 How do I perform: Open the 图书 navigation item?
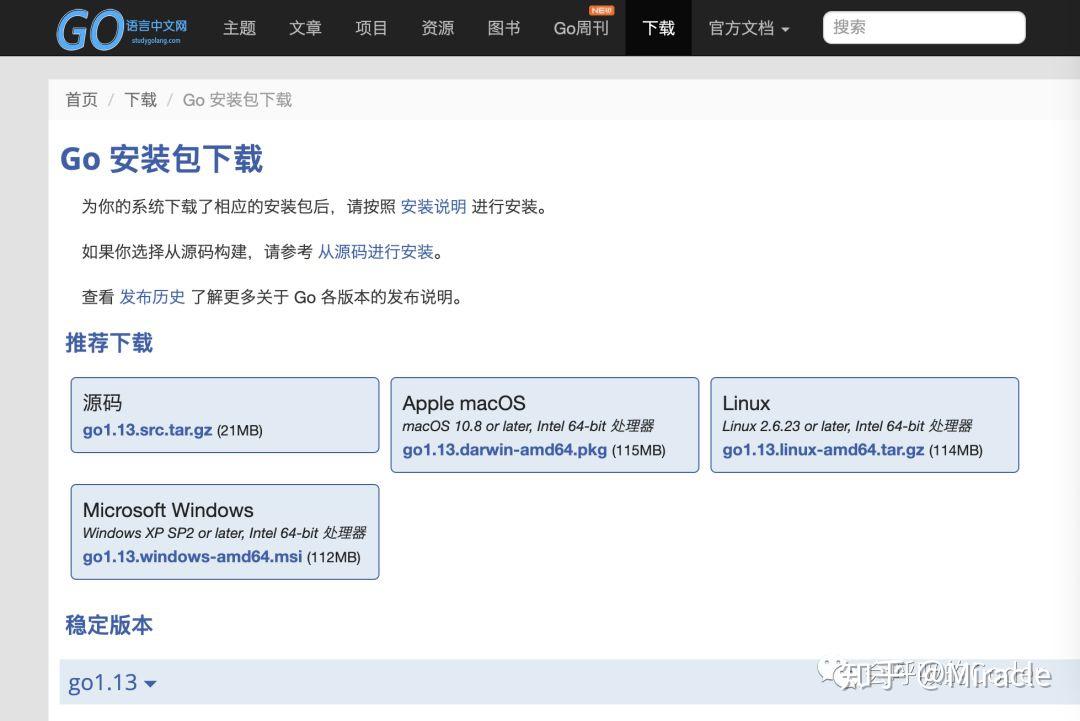503,28
